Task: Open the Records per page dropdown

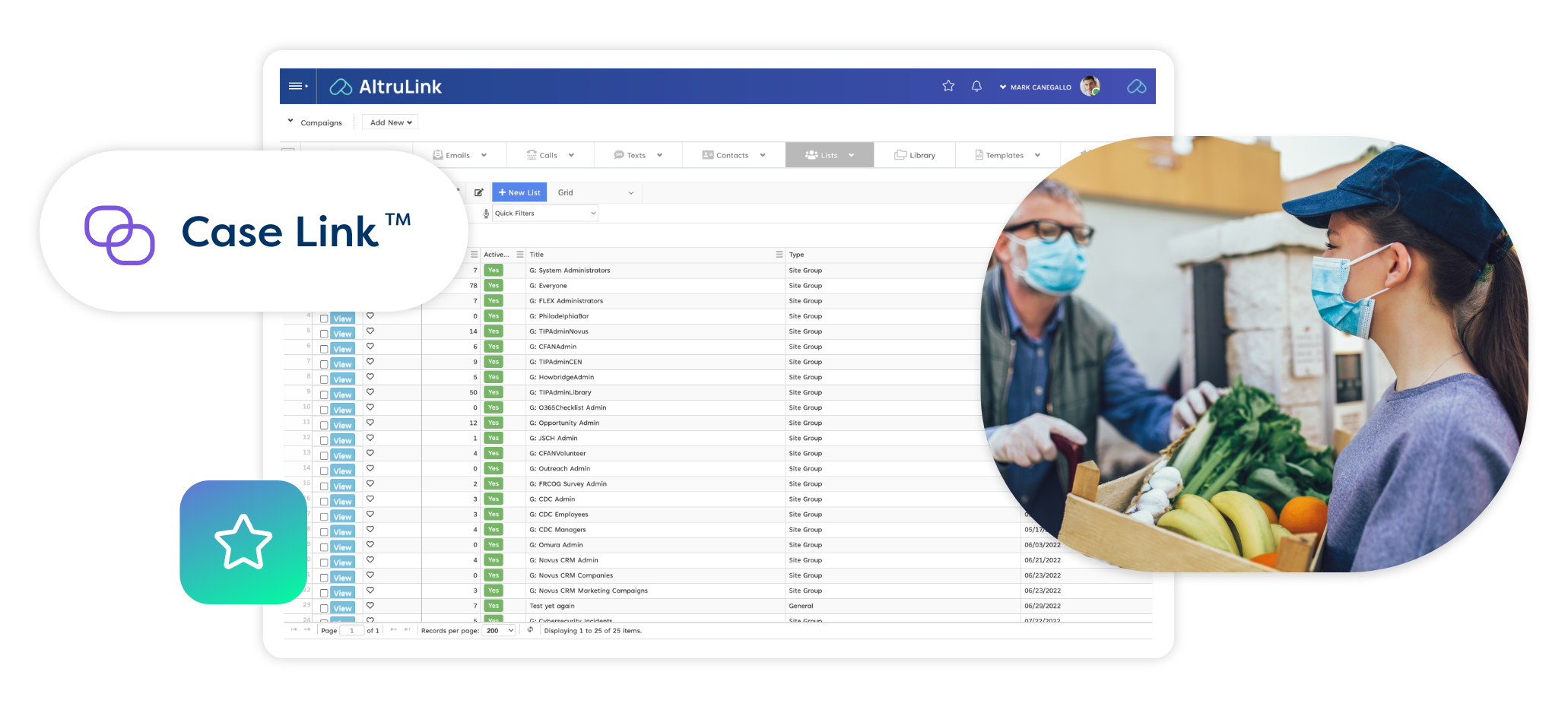Action: pyautogui.click(x=500, y=631)
